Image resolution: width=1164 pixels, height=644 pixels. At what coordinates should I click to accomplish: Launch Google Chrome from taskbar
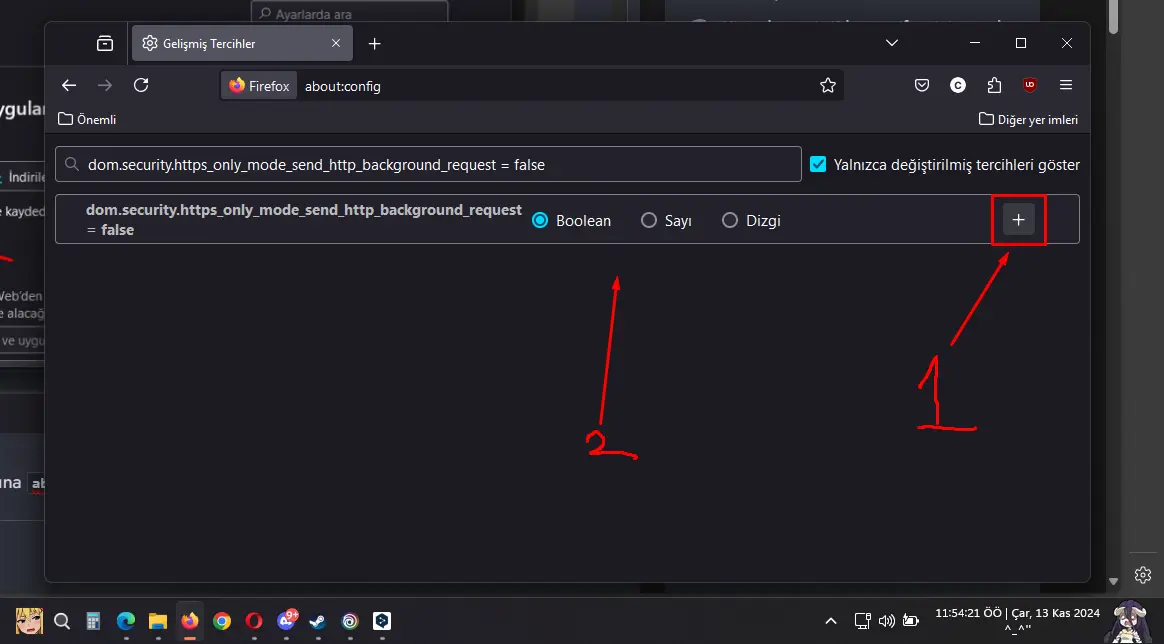(x=222, y=621)
